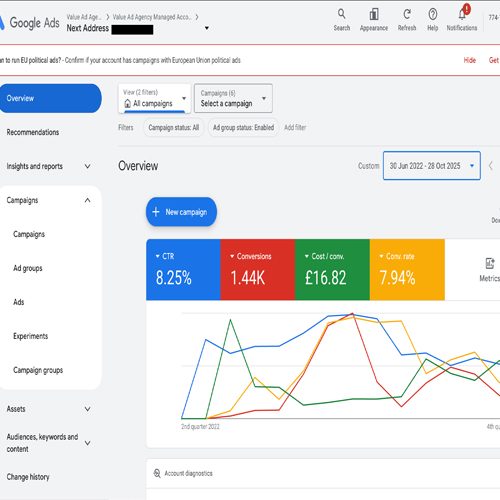
Task: Click the plus icon on New campaign
Action: [156, 212]
